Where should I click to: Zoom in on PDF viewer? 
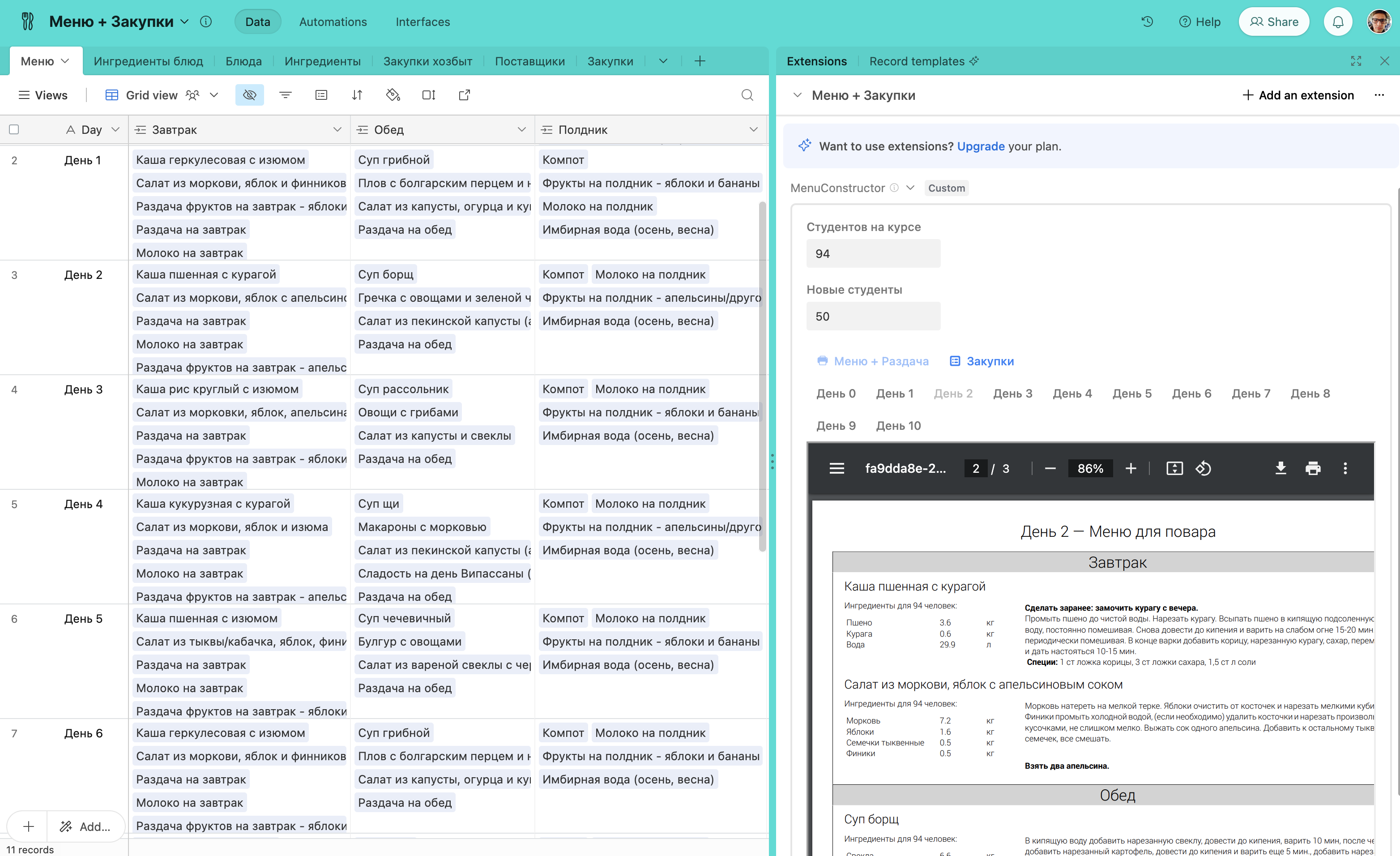pos(1131,468)
